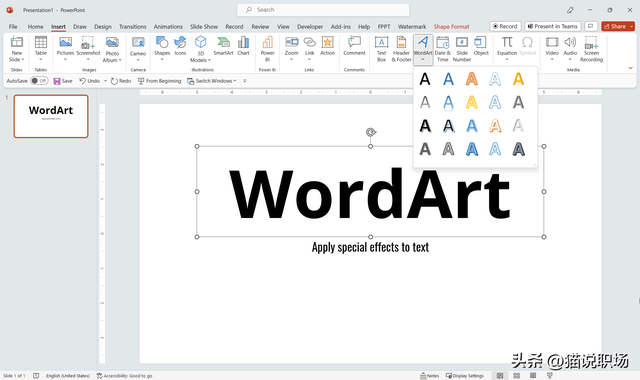Choose the black fill WordArt style
This screenshot has height=380, width=640.
425,79
